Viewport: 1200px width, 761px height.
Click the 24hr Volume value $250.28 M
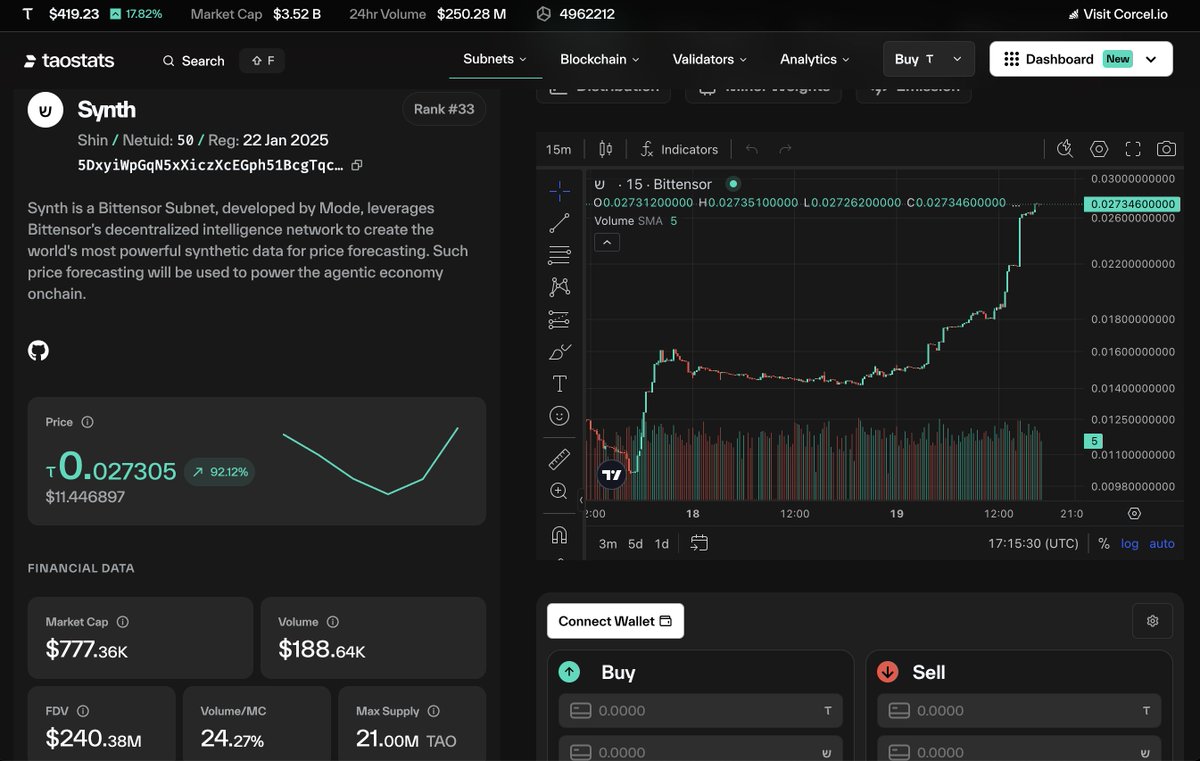[472, 14]
